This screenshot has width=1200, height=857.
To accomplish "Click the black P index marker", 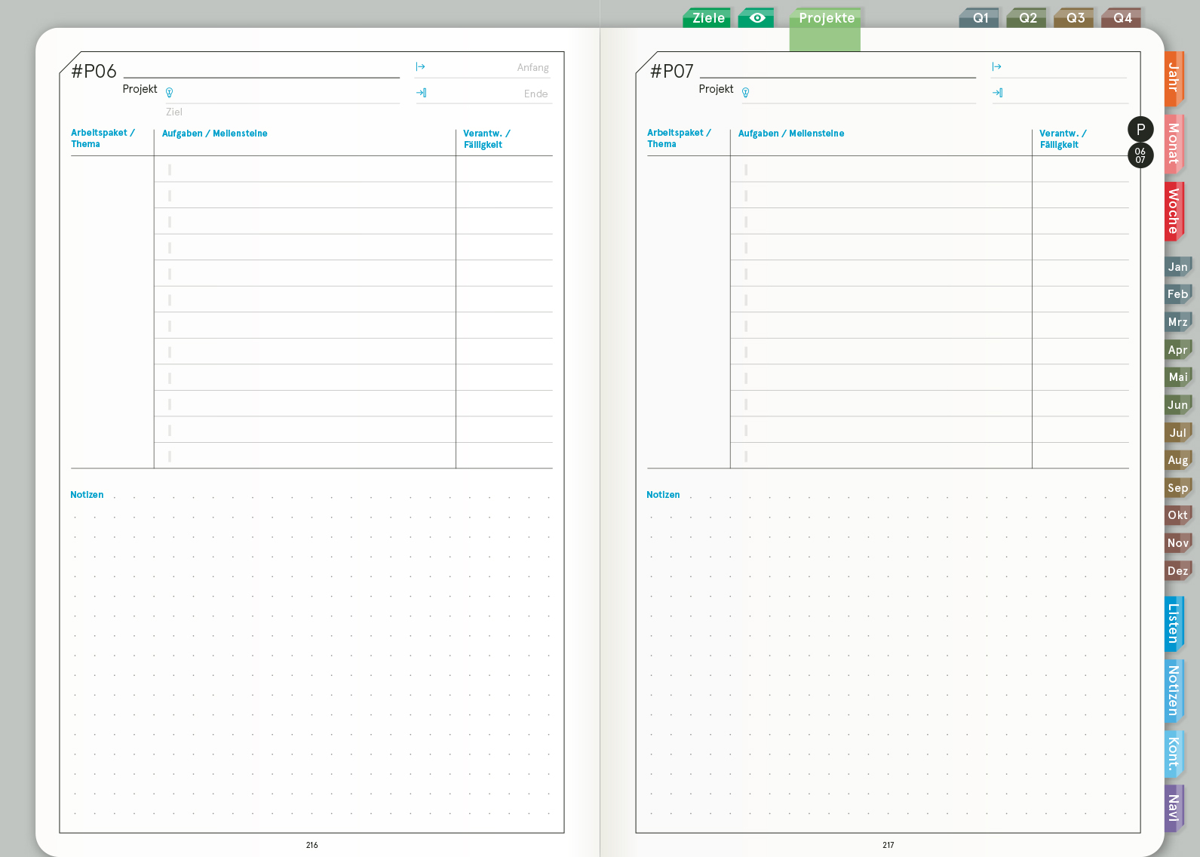I will (x=1140, y=129).
